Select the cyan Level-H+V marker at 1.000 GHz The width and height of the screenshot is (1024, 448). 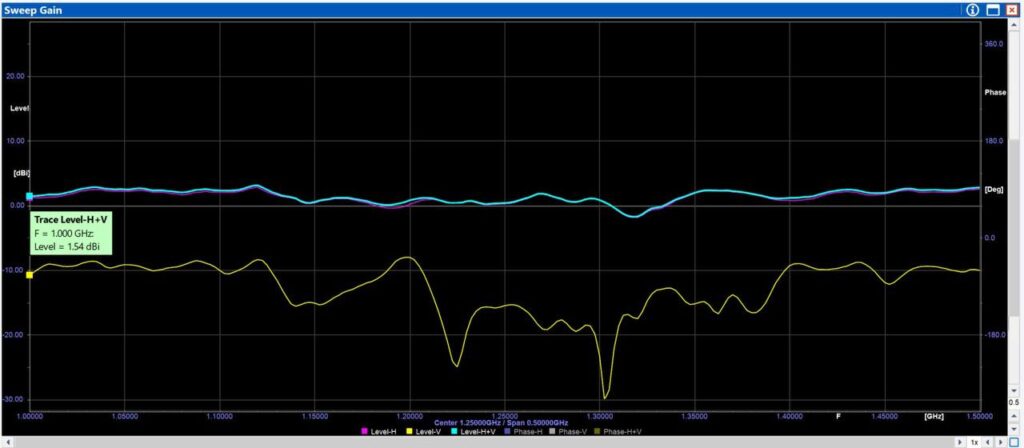point(29,196)
